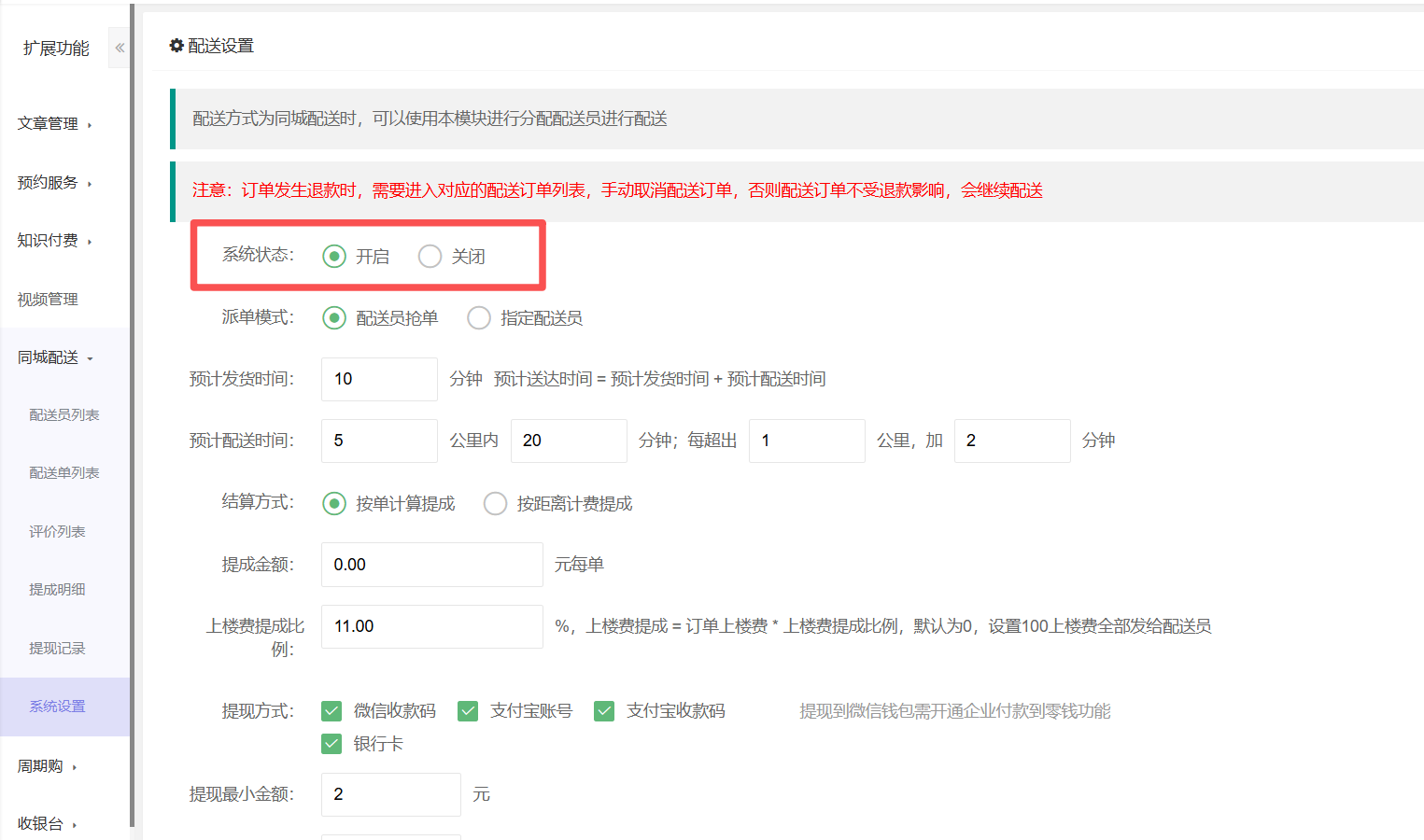The height and width of the screenshot is (840, 1424).
Task: Open the 提成明细 page link
Action: tap(57, 590)
